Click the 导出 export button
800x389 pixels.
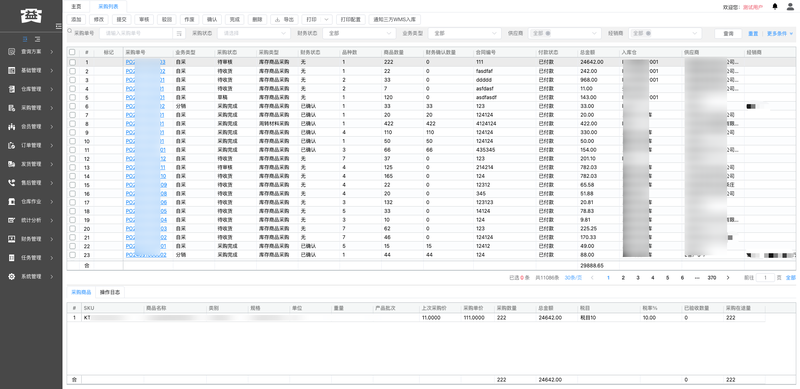coord(284,19)
